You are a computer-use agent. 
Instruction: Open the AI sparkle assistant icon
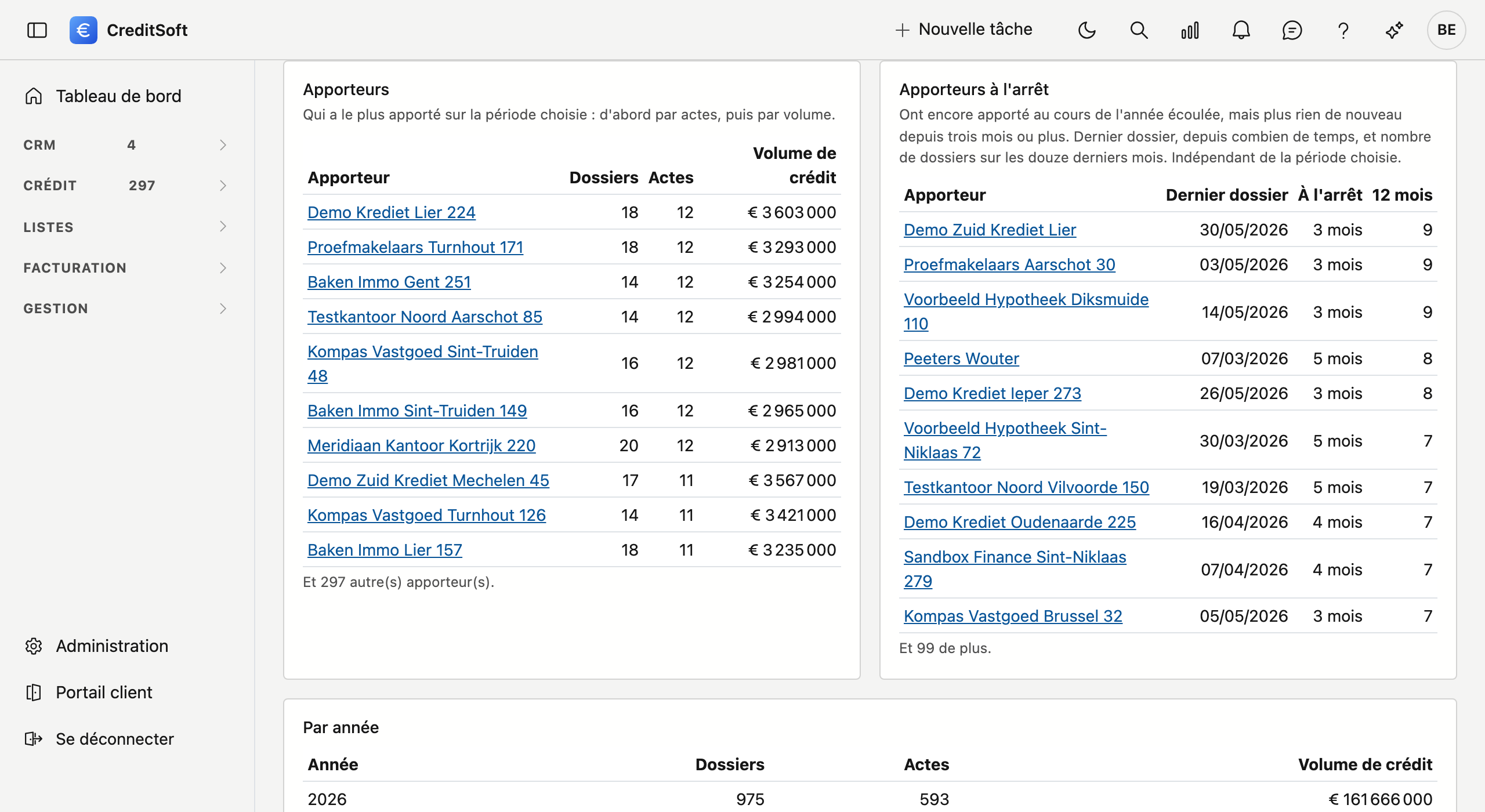[x=1394, y=30]
